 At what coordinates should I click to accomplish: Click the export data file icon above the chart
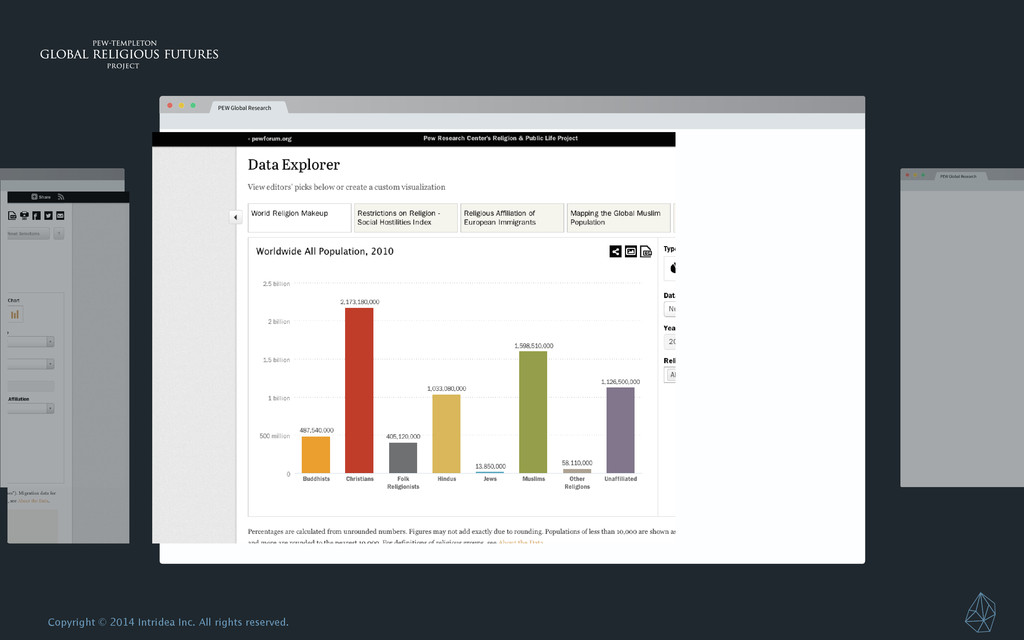646,251
